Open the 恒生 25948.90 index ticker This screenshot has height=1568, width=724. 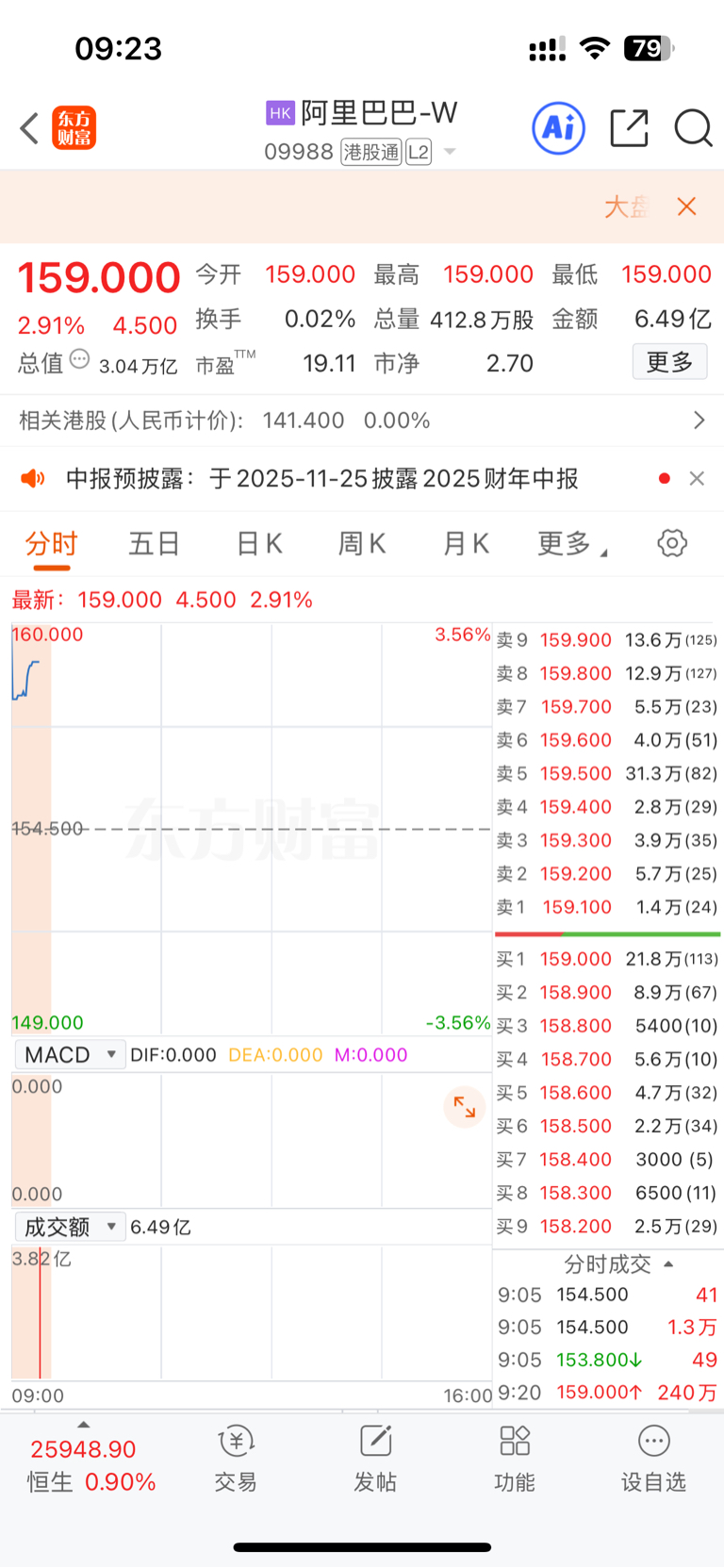click(x=90, y=1465)
